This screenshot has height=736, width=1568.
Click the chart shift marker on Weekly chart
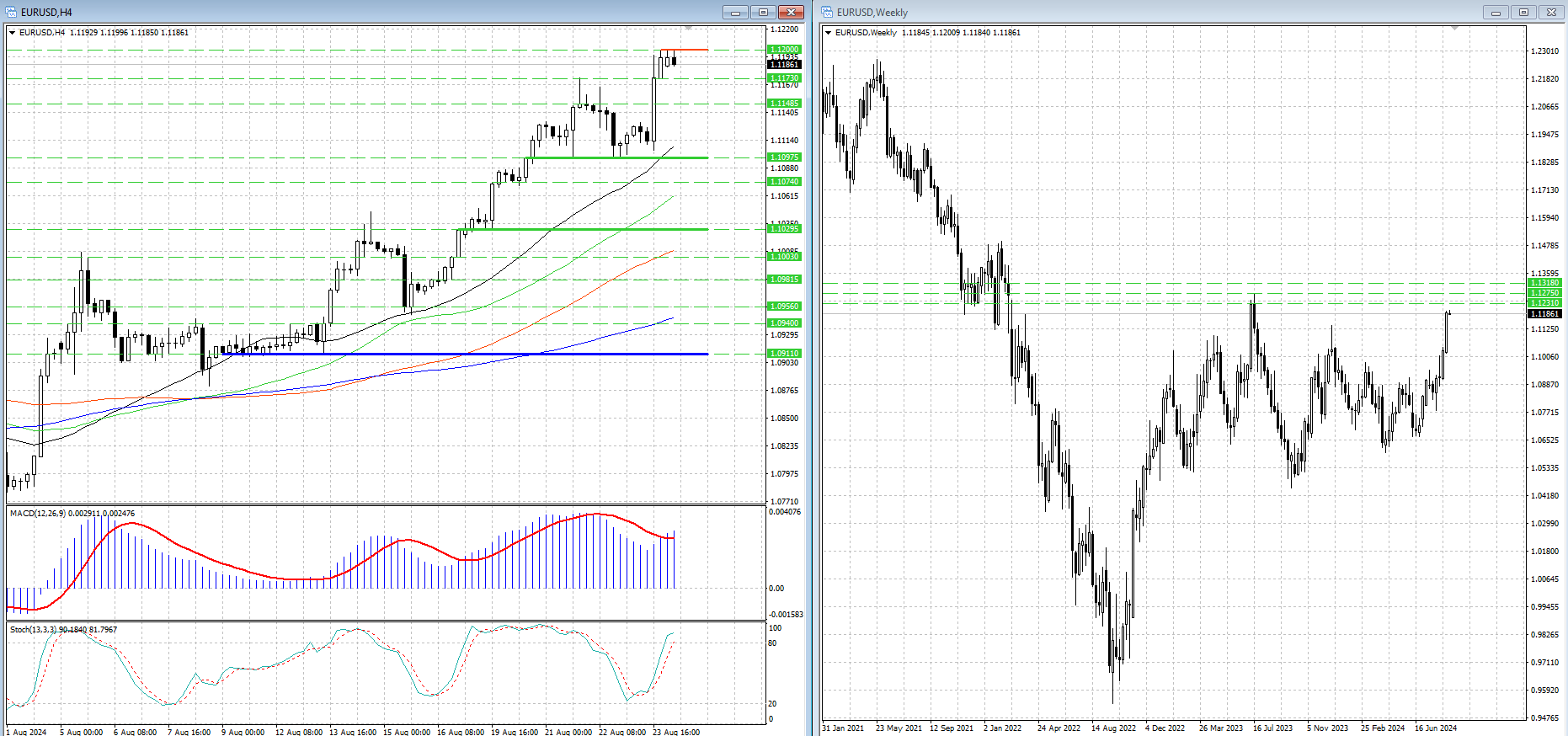tap(1454, 29)
